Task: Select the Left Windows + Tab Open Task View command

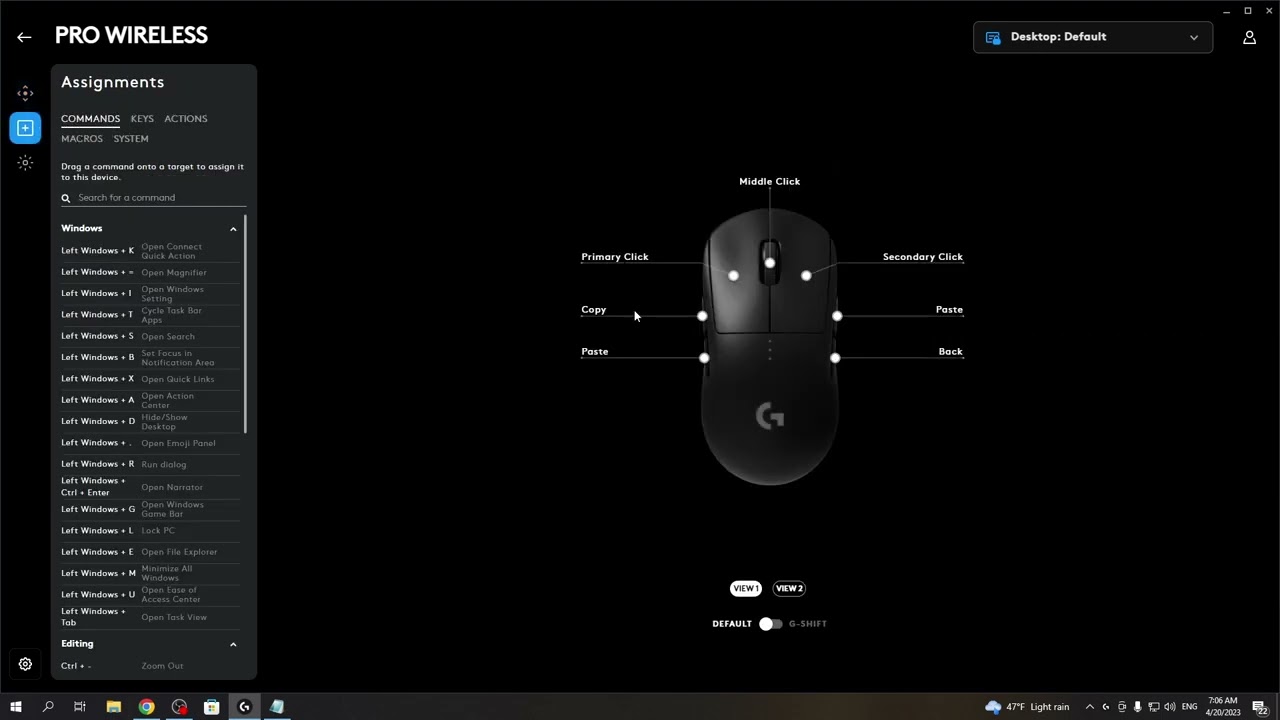Action: tap(150, 617)
